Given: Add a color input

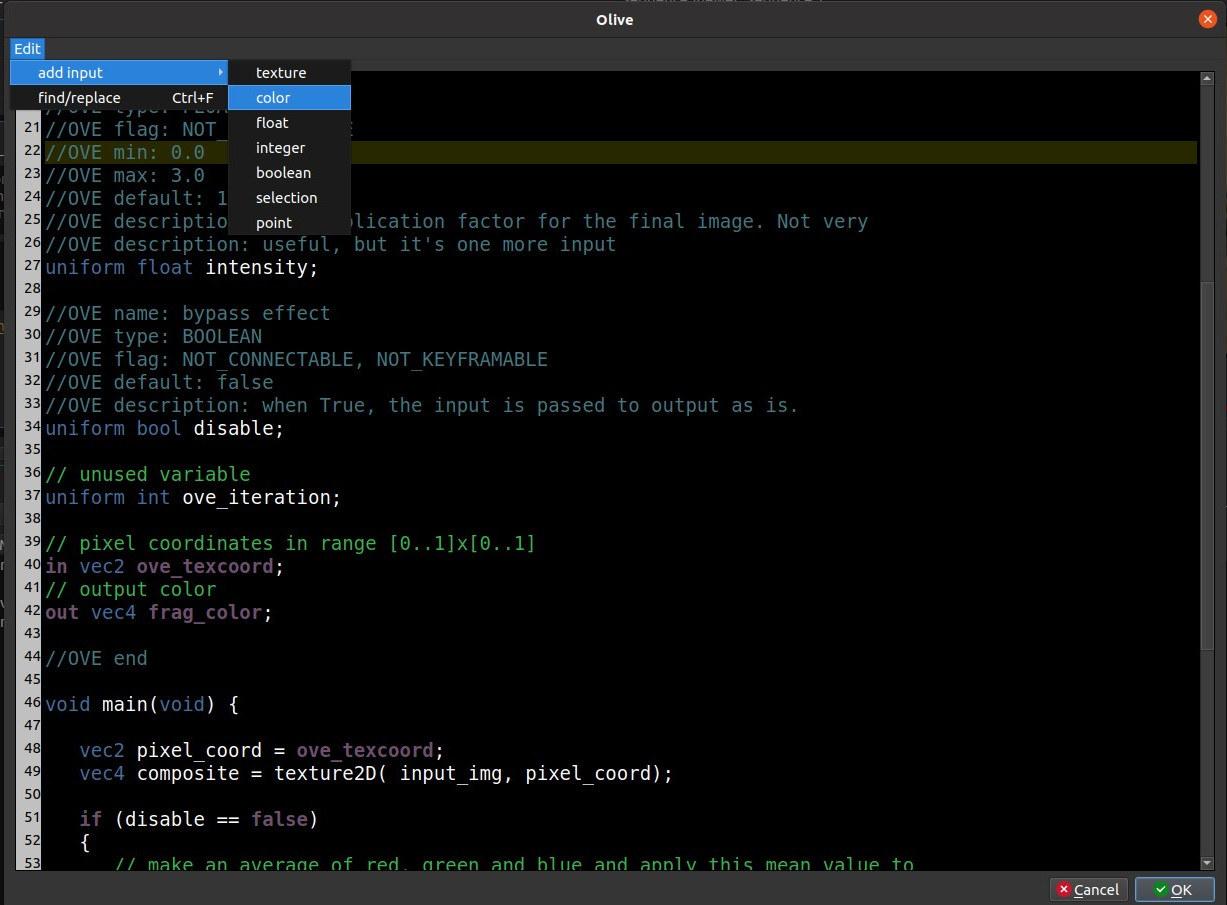Looking at the screenshot, I should click(x=272, y=97).
